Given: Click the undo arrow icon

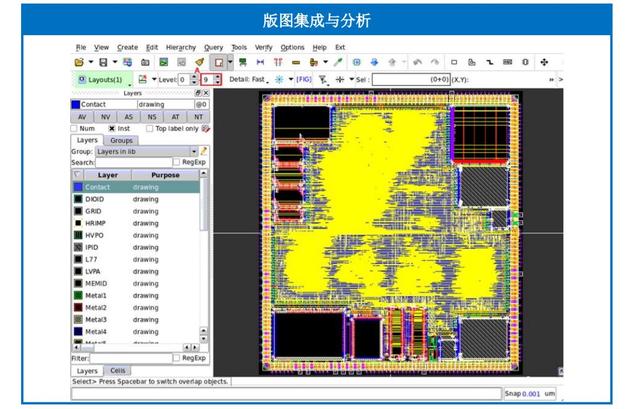Looking at the screenshot, I should (417, 62).
